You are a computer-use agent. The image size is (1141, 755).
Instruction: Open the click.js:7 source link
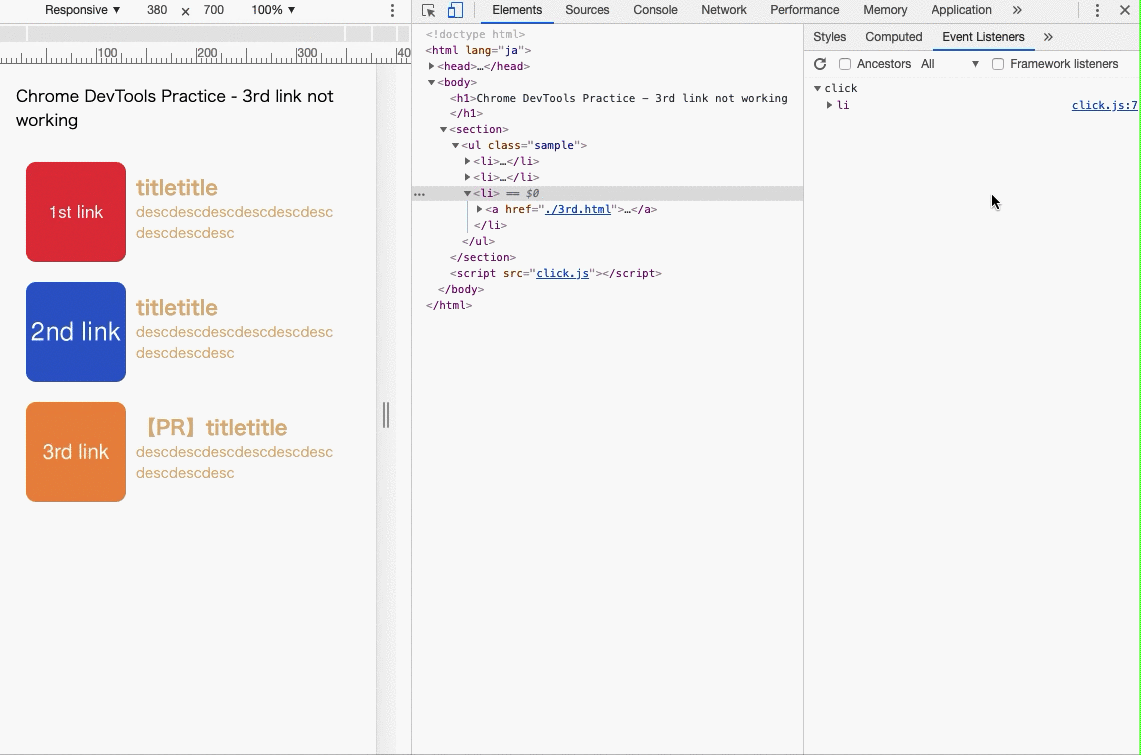pos(1104,105)
